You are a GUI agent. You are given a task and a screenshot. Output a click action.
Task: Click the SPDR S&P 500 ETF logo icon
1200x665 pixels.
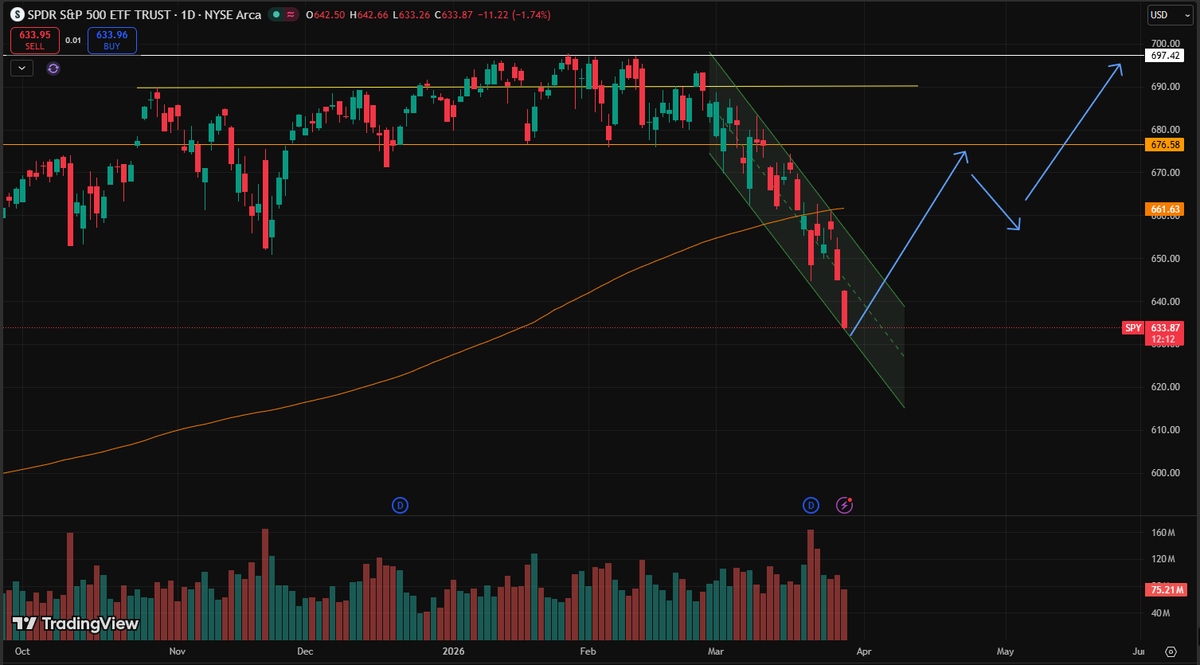[15, 15]
